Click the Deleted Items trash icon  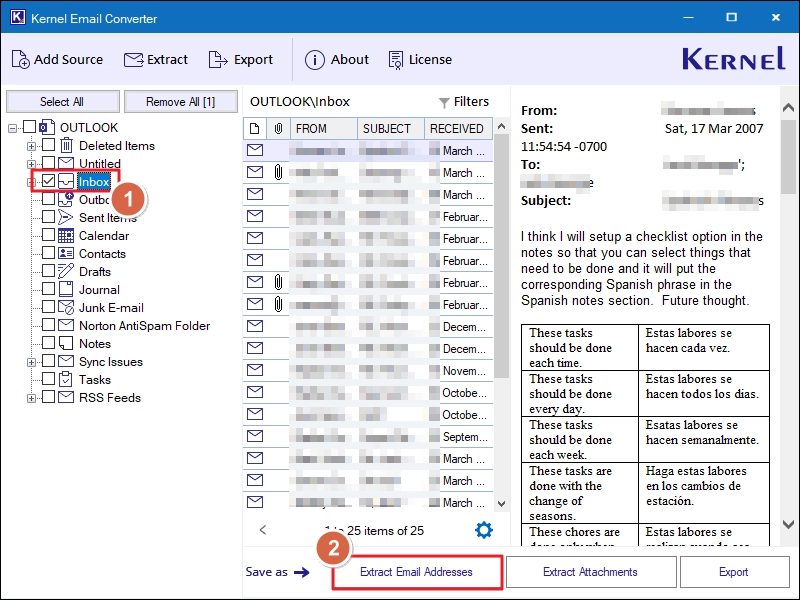pyautogui.click(x=66, y=145)
